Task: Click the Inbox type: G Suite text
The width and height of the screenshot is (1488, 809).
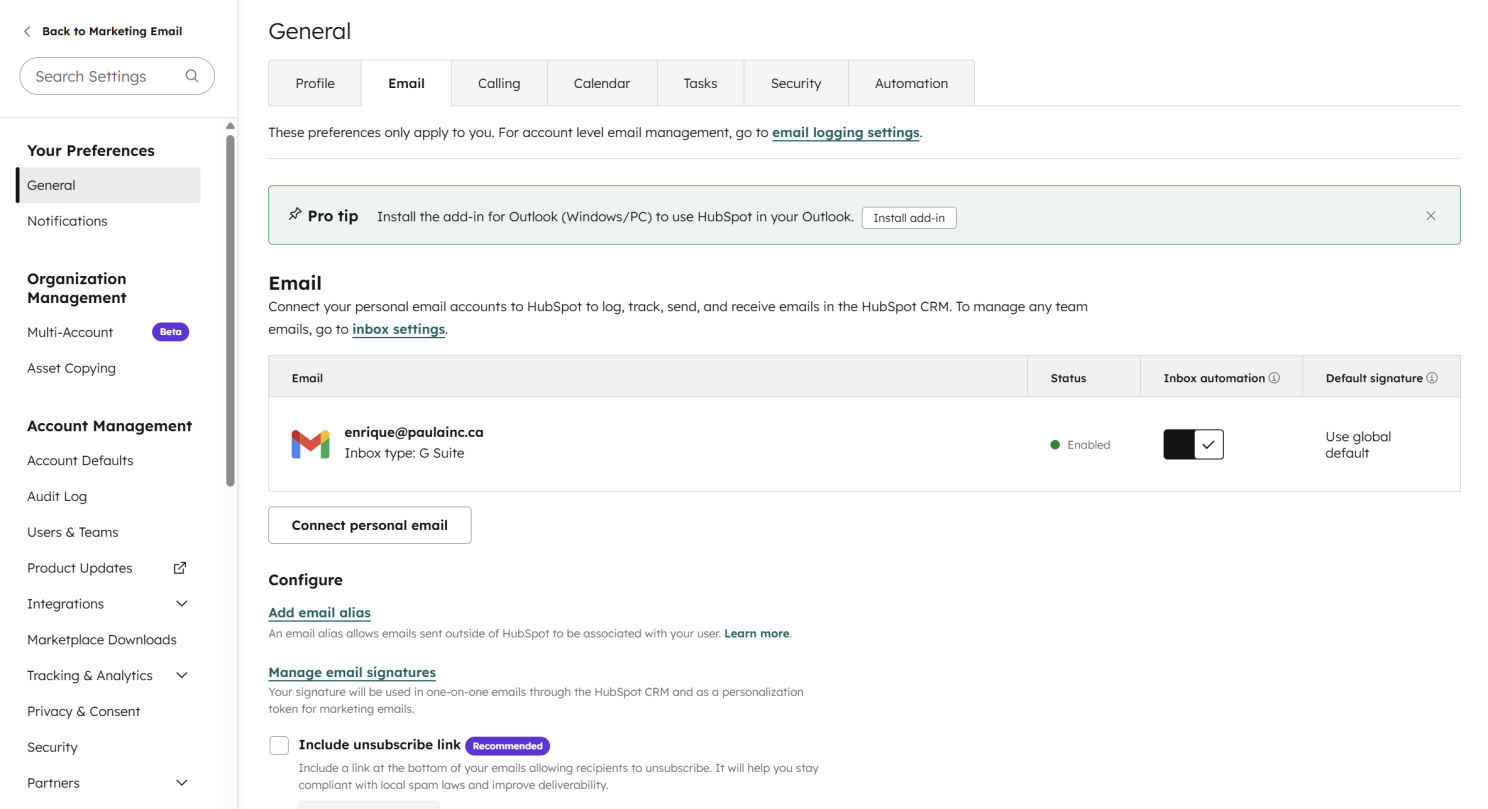Action: [x=404, y=453]
